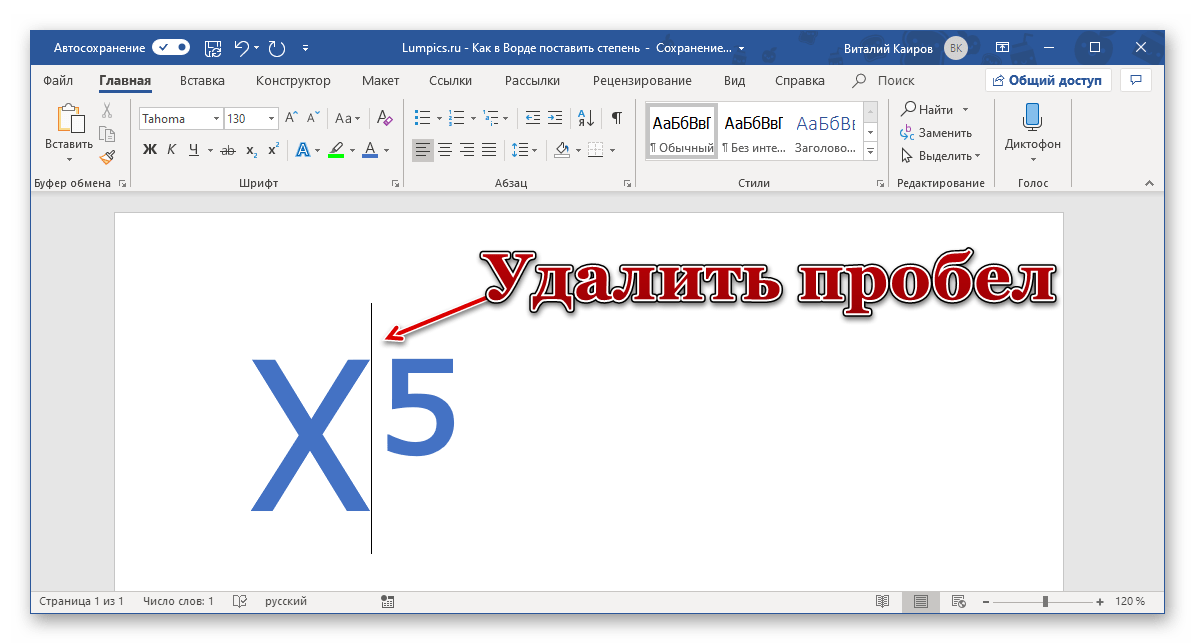Screen dimensions: 1195x644
Task: Click the Save icon in title bar
Action: [213, 48]
